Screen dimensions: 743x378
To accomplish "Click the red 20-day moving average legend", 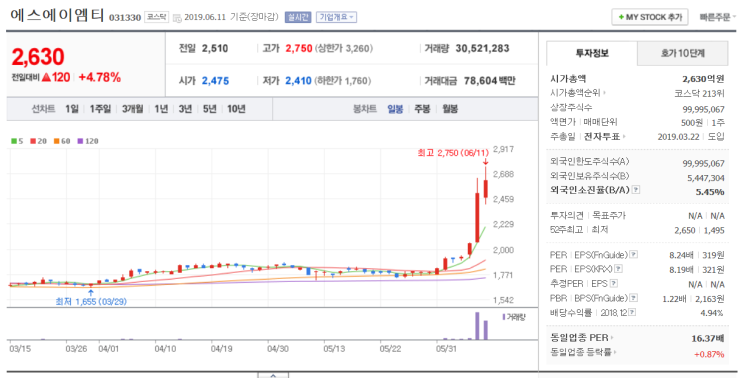I will (38, 141).
